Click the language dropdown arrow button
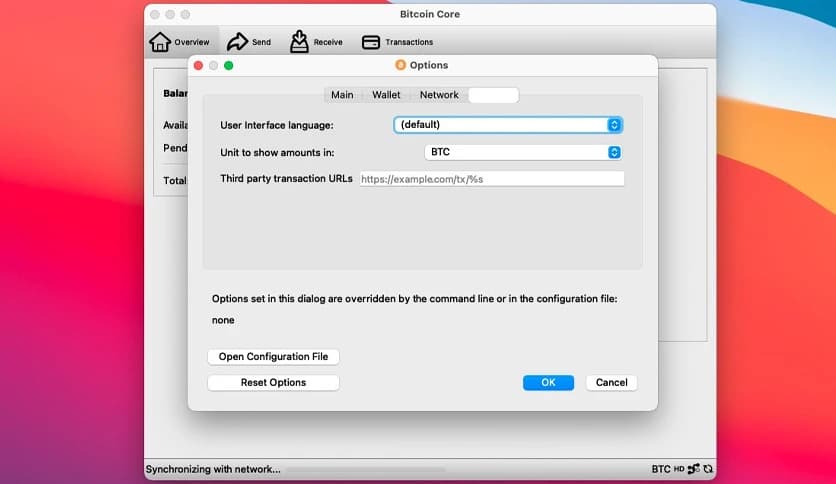 click(614, 125)
